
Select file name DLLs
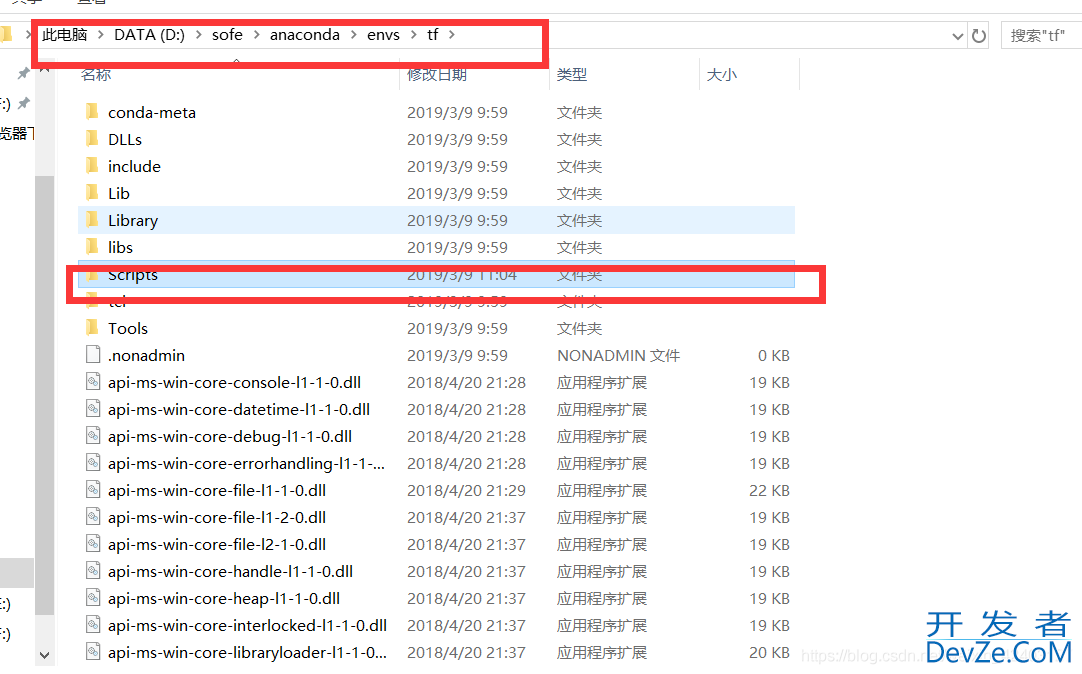[125, 139]
